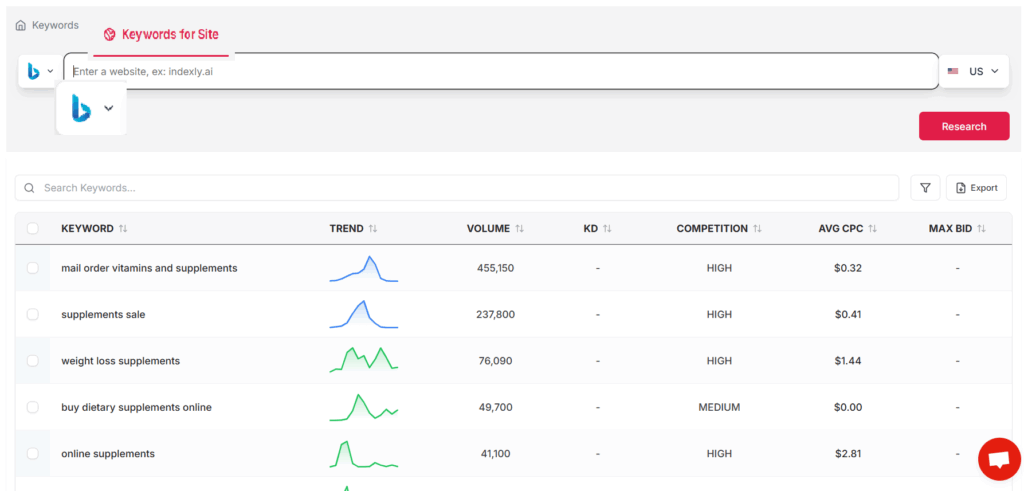This screenshot has height=491, width=1024.
Task: Click trend chart for weight loss supplements
Action: (x=364, y=360)
